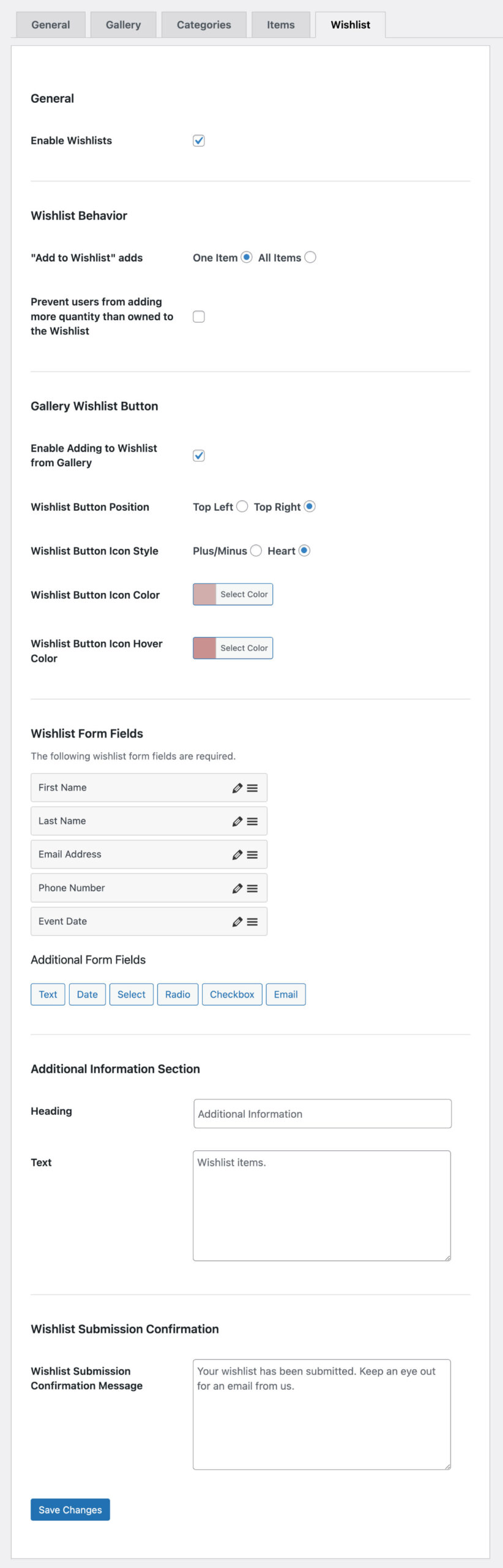Choose Top Left button position
The image size is (503, 1568).
[242, 507]
